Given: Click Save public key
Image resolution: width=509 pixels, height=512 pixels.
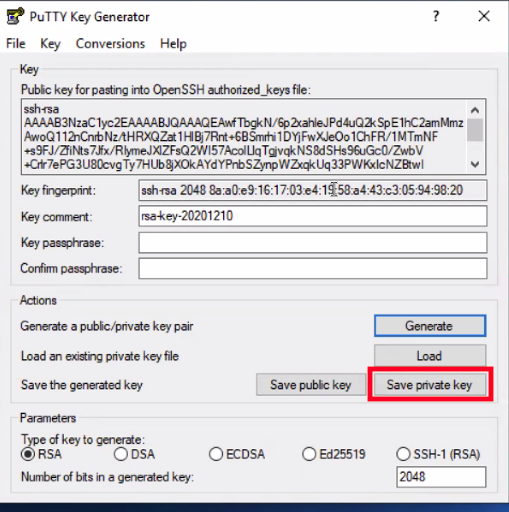Looking at the screenshot, I should [x=311, y=385].
